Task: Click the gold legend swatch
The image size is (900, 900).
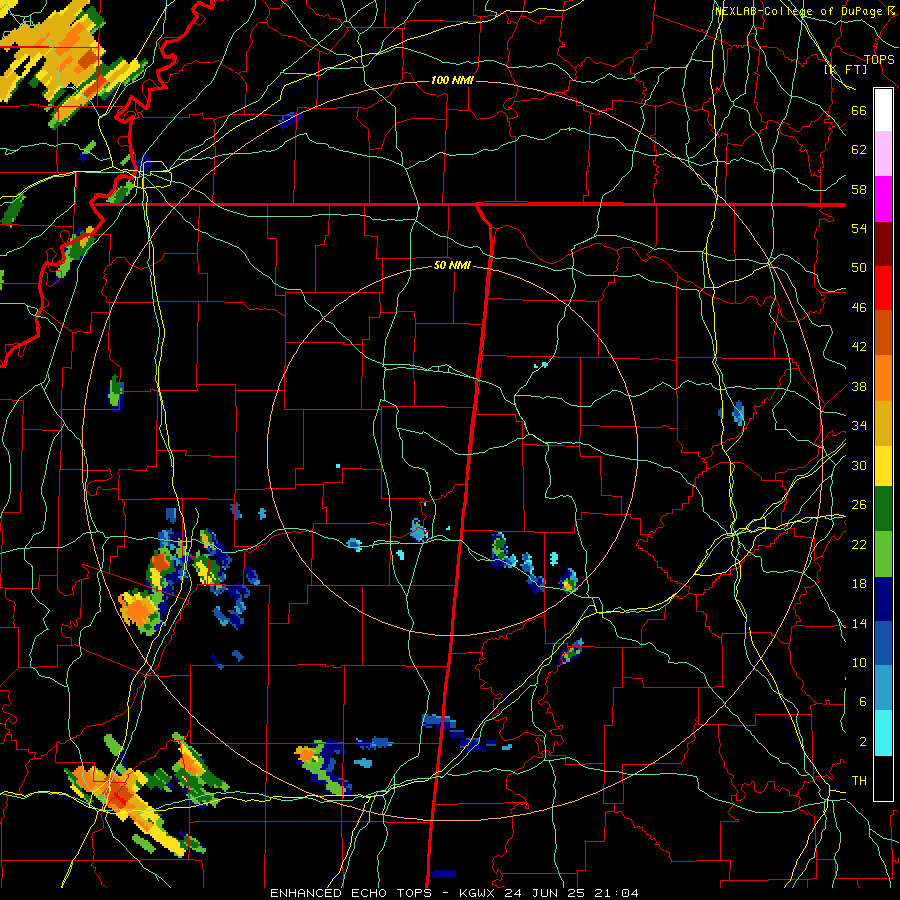Action: [x=883, y=423]
